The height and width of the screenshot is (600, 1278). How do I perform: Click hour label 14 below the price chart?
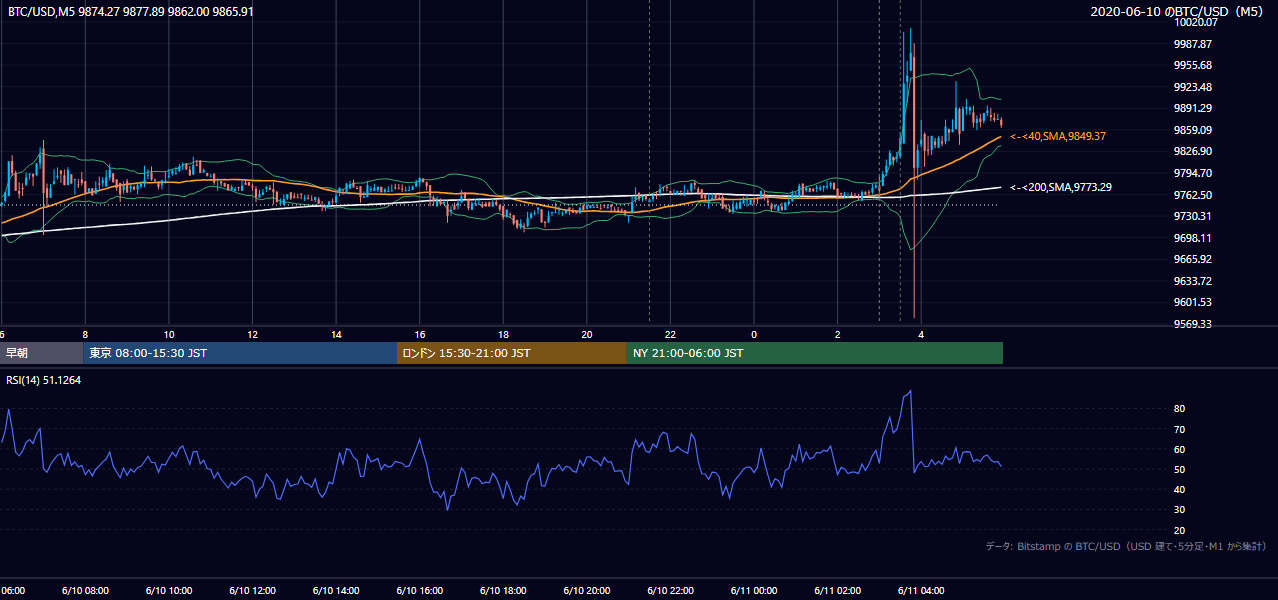pyautogui.click(x=337, y=334)
